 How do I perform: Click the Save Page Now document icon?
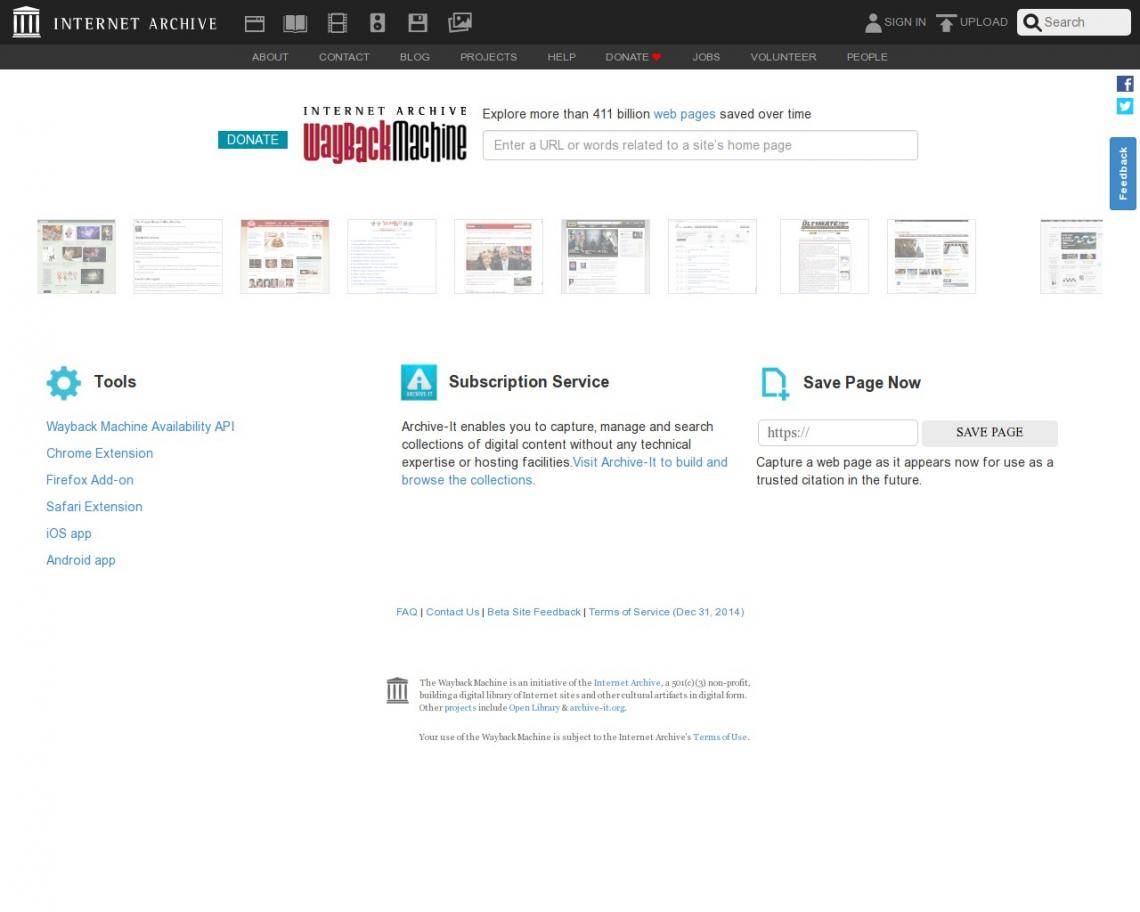774,383
